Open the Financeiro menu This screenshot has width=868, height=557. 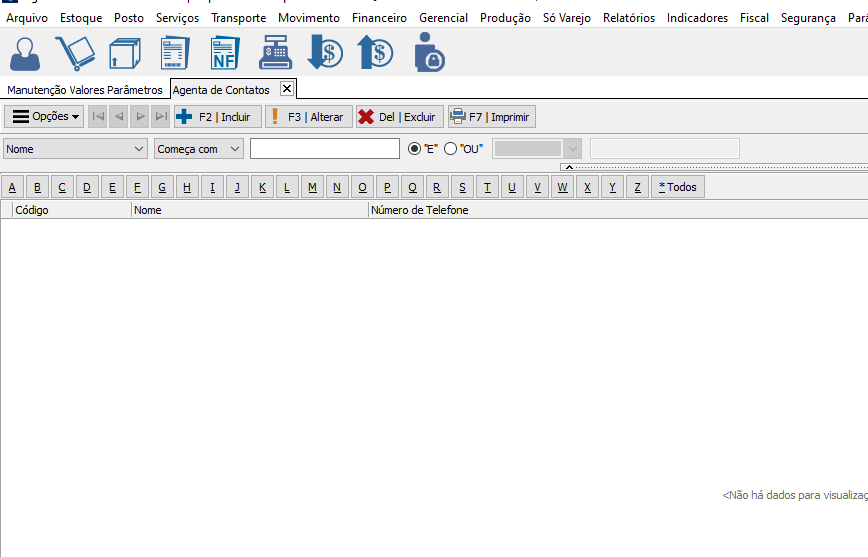pyautogui.click(x=379, y=18)
